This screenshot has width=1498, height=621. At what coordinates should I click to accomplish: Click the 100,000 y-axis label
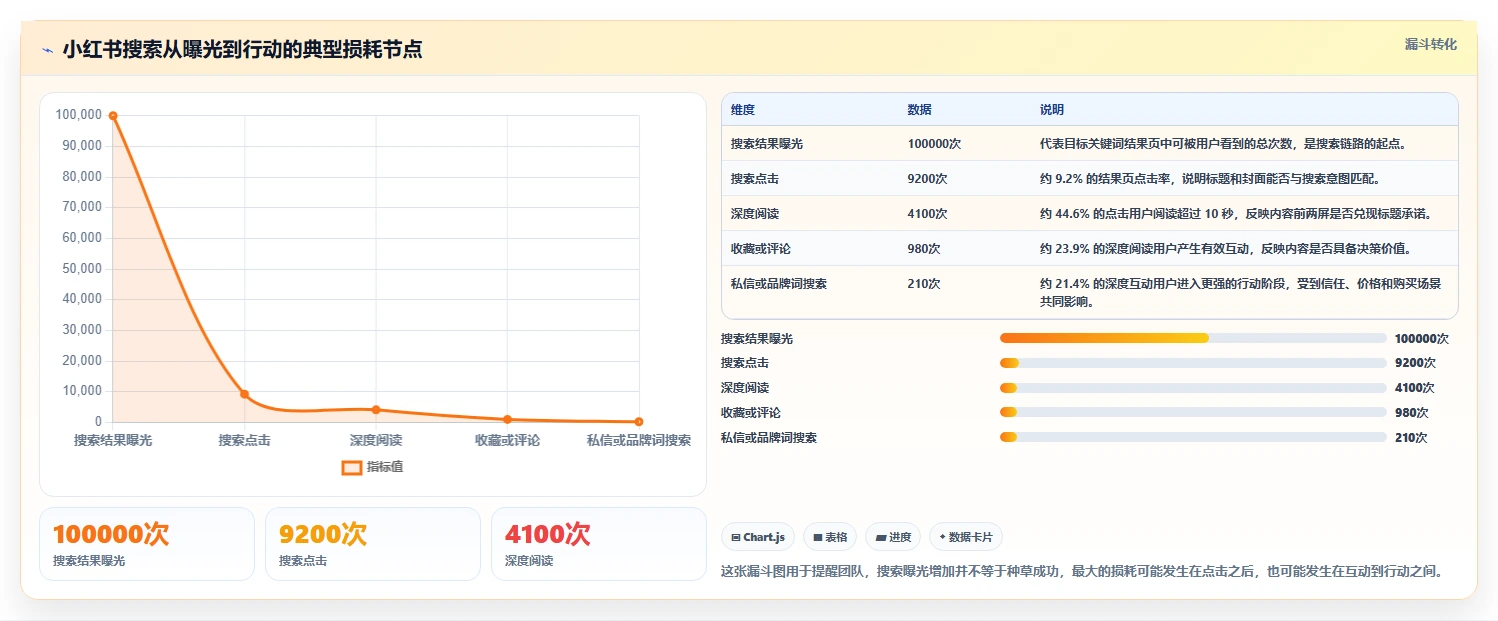coord(79,115)
